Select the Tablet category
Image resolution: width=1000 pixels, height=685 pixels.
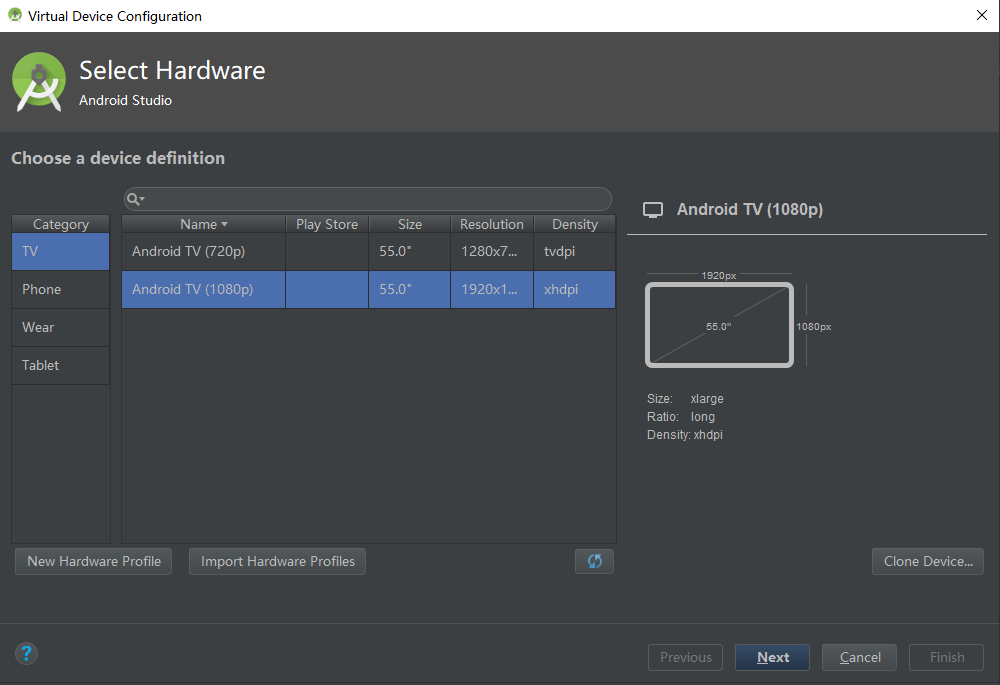point(61,365)
